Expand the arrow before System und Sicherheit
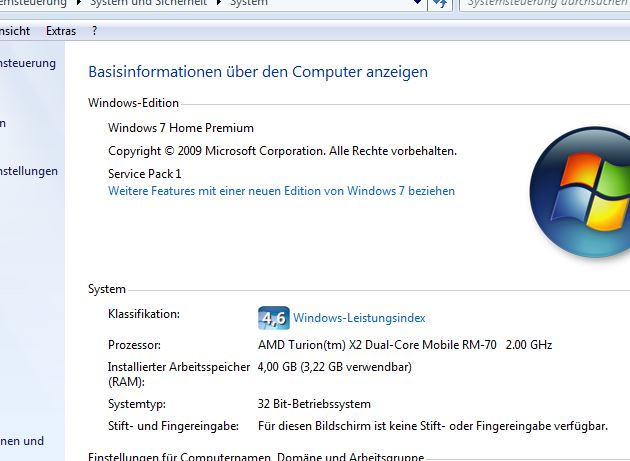The image size is (630, 461). coord(79,3)
